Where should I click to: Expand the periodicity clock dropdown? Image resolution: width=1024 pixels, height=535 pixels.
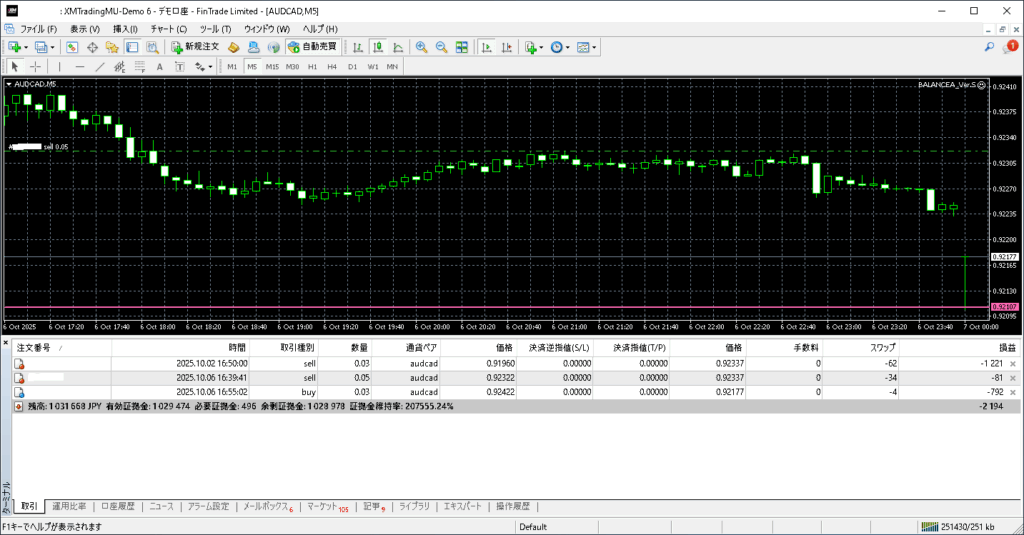pyautogui.click(x=568, y=47)
